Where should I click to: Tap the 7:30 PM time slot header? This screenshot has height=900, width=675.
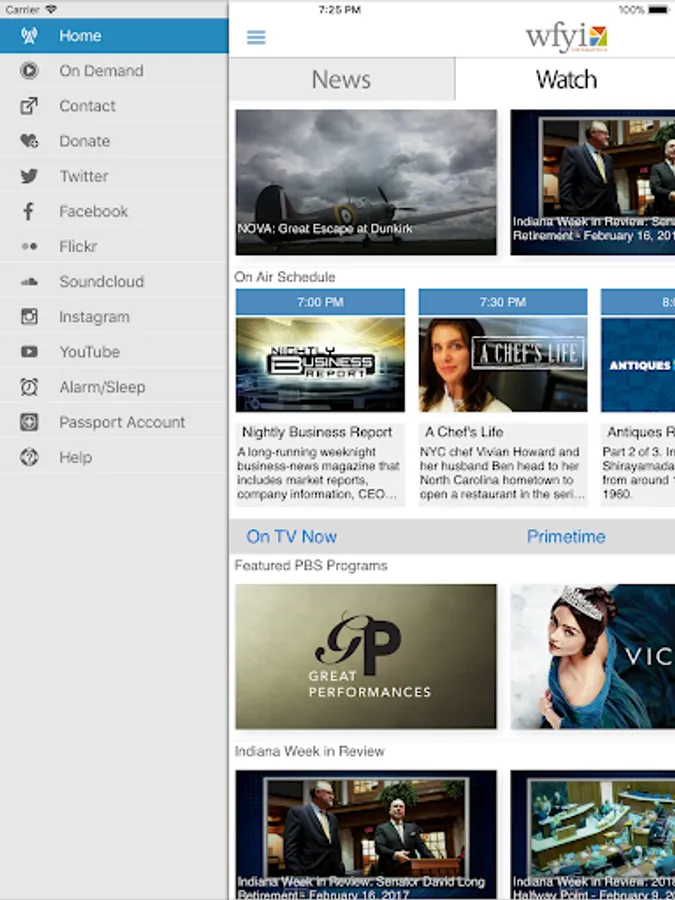[x=503, y=302]
